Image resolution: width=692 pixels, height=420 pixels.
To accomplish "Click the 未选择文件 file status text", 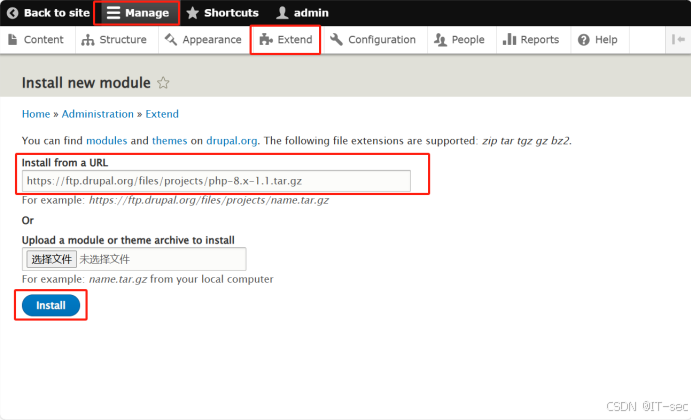I will coord(105,259).
